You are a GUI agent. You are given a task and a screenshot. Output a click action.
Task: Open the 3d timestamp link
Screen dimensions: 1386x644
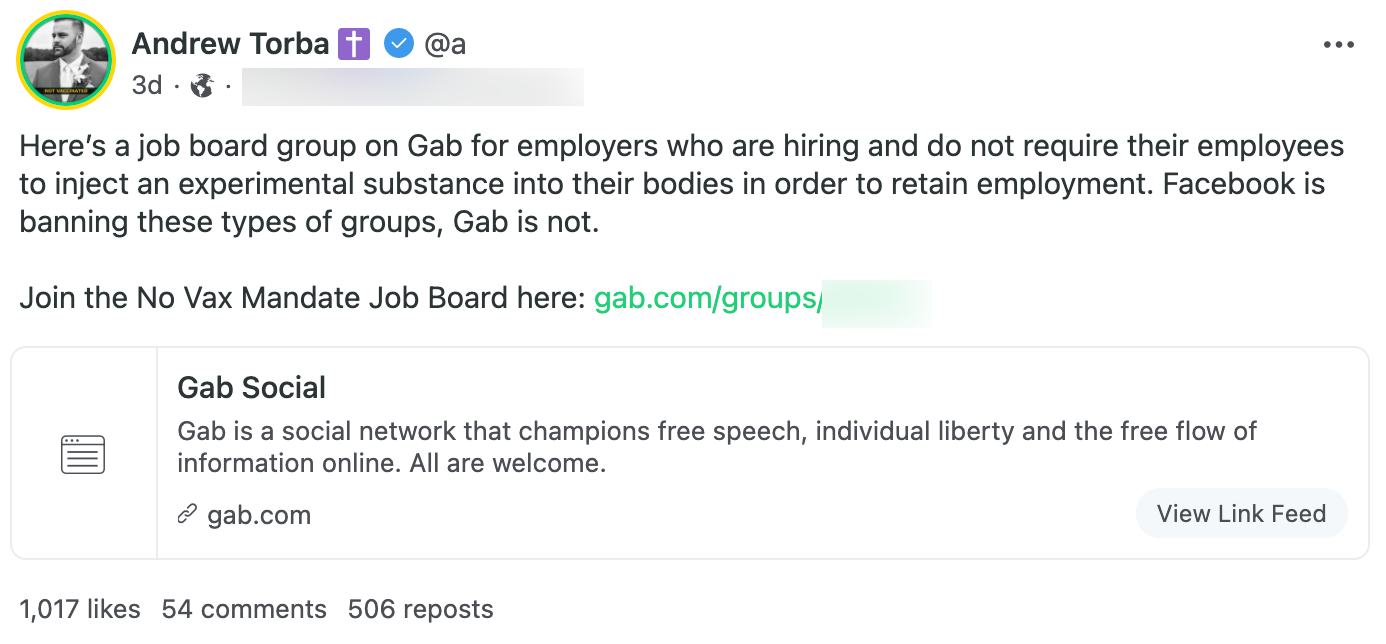[146, 86]
